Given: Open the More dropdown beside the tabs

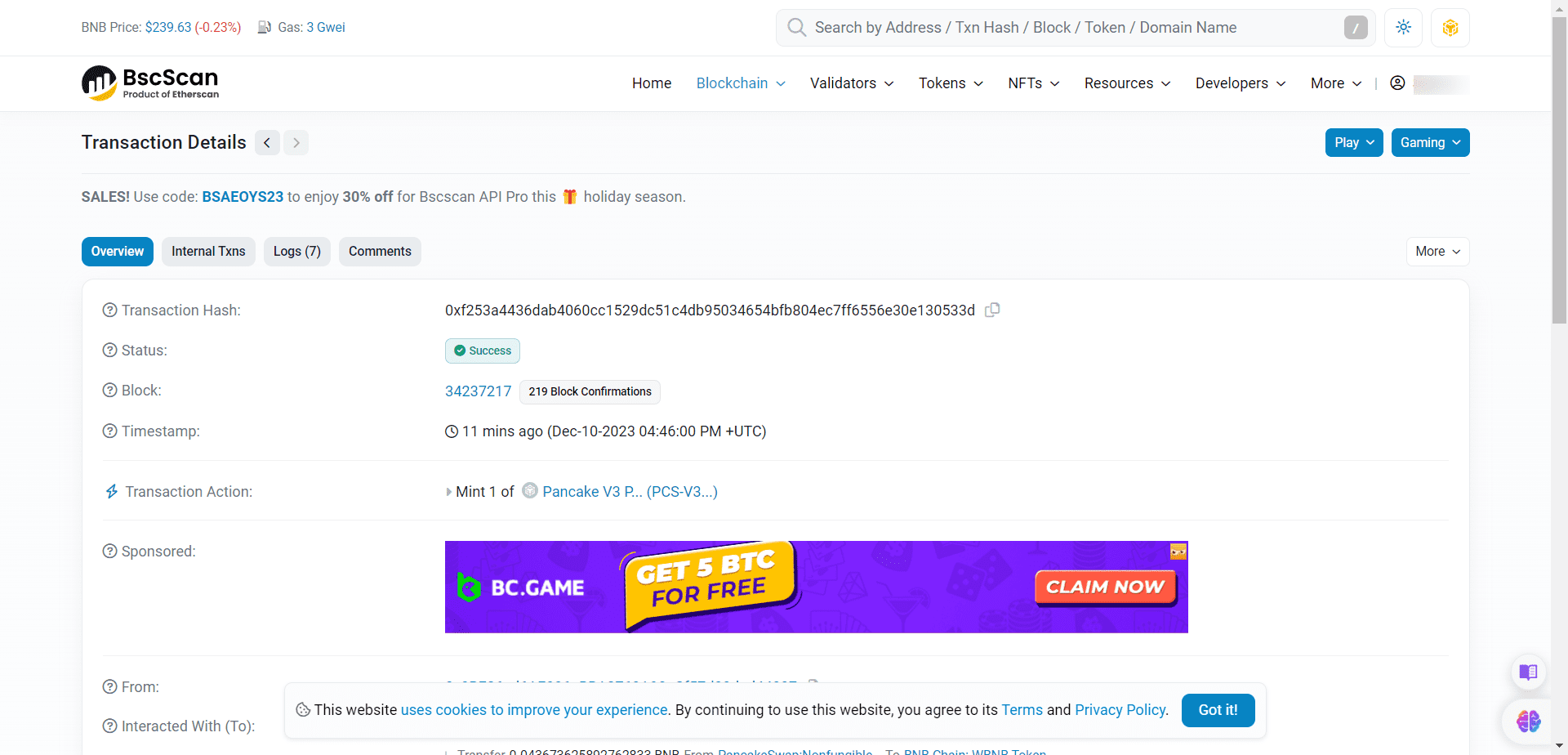Looking at the screenshot, I should point(1437,252).
